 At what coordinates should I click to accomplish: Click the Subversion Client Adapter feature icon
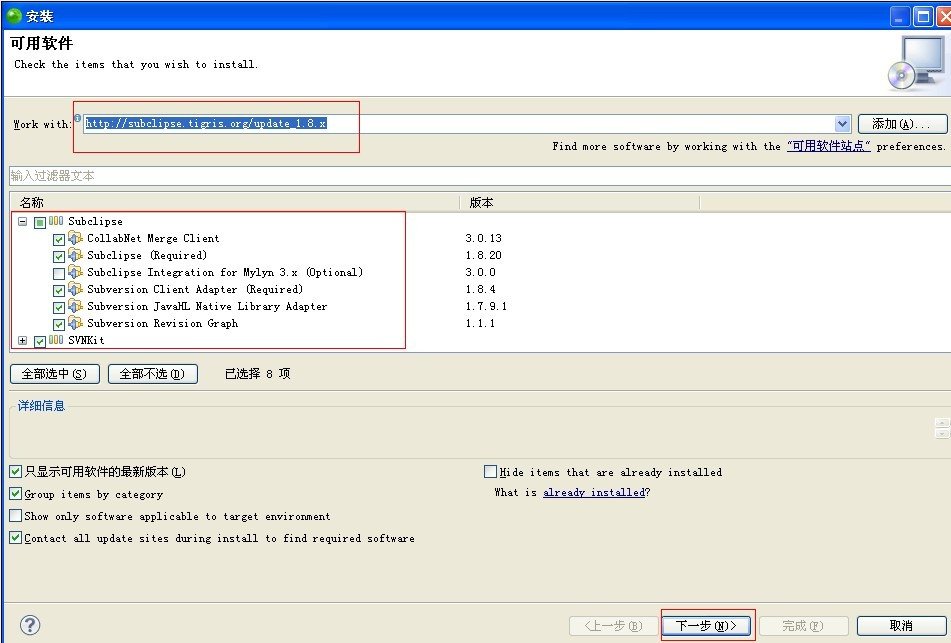tap(75, 289)
